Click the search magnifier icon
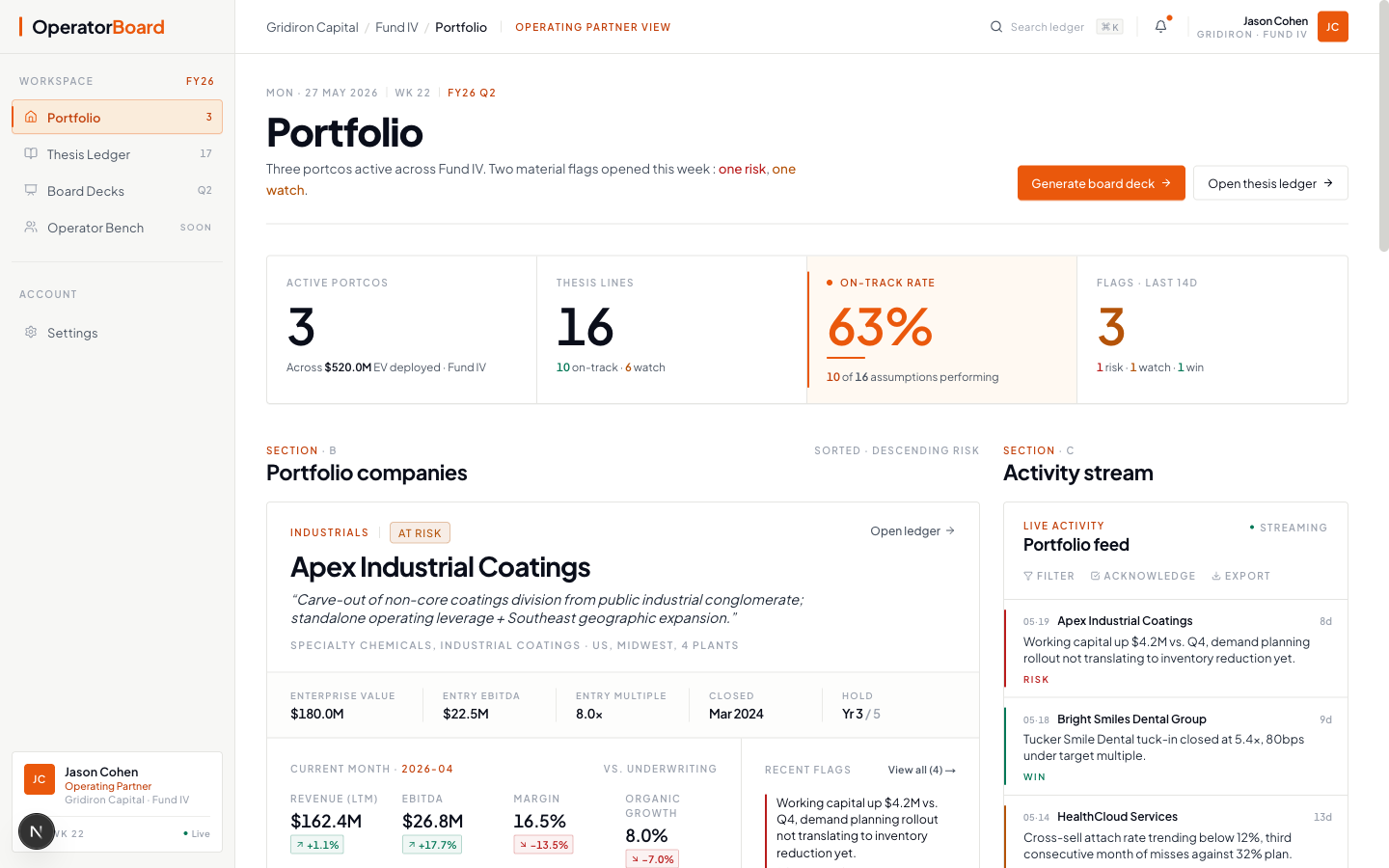 [x=996, y=27]
